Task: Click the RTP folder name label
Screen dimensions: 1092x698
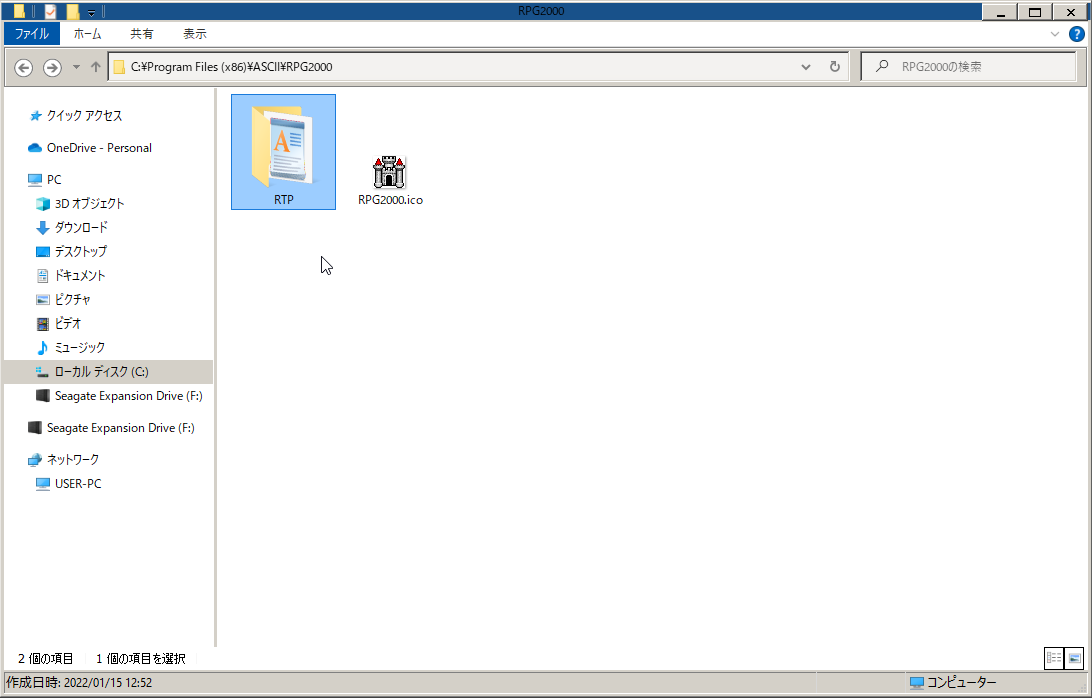Action: tap(283, 200)
